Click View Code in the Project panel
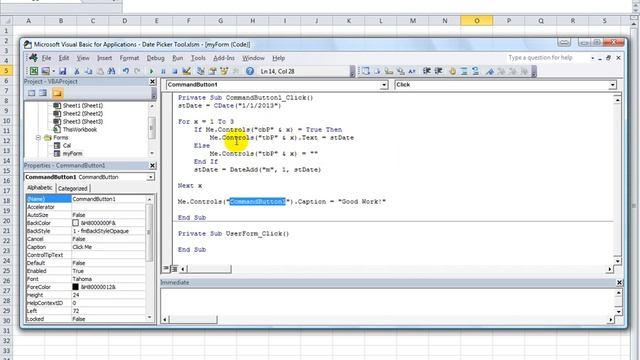Viewport: 640px width, 360px height. tap(31, 93)
